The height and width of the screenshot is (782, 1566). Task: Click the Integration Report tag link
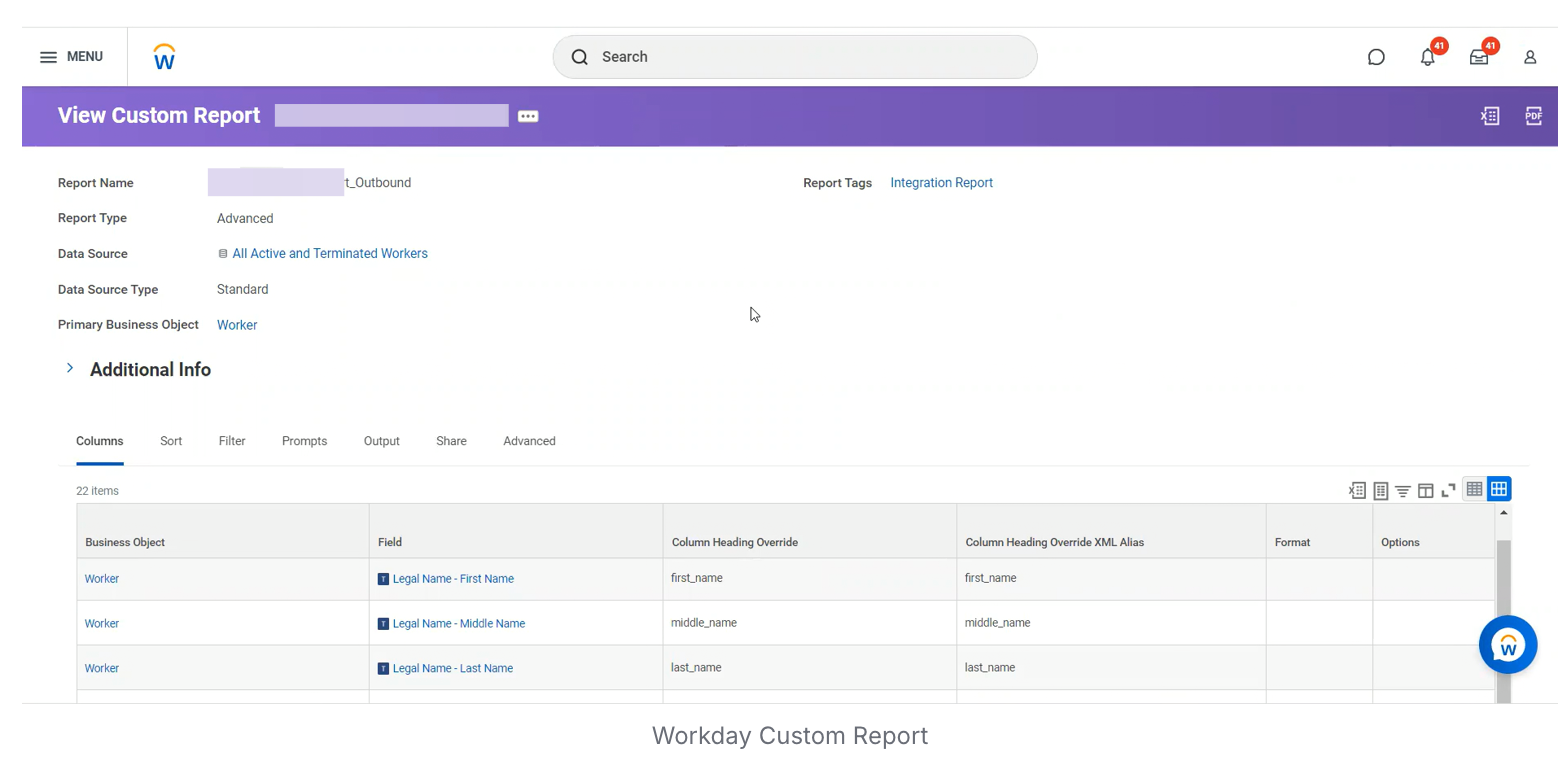point(941,183)
